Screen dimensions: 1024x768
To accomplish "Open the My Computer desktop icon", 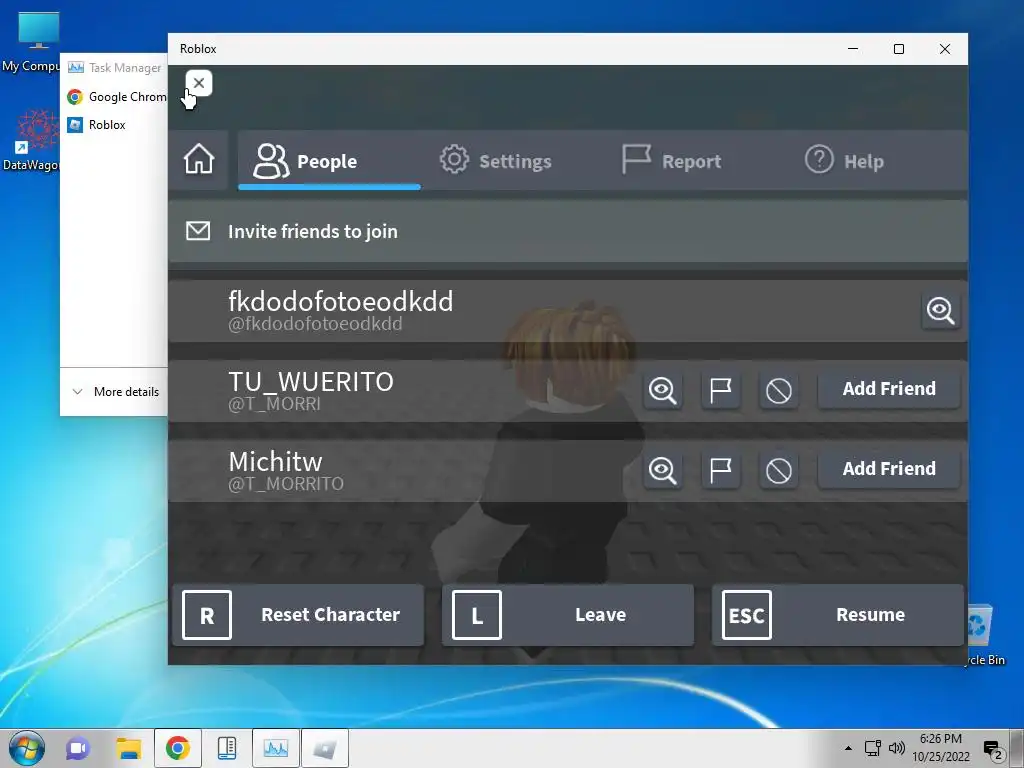I will (34, 42).
